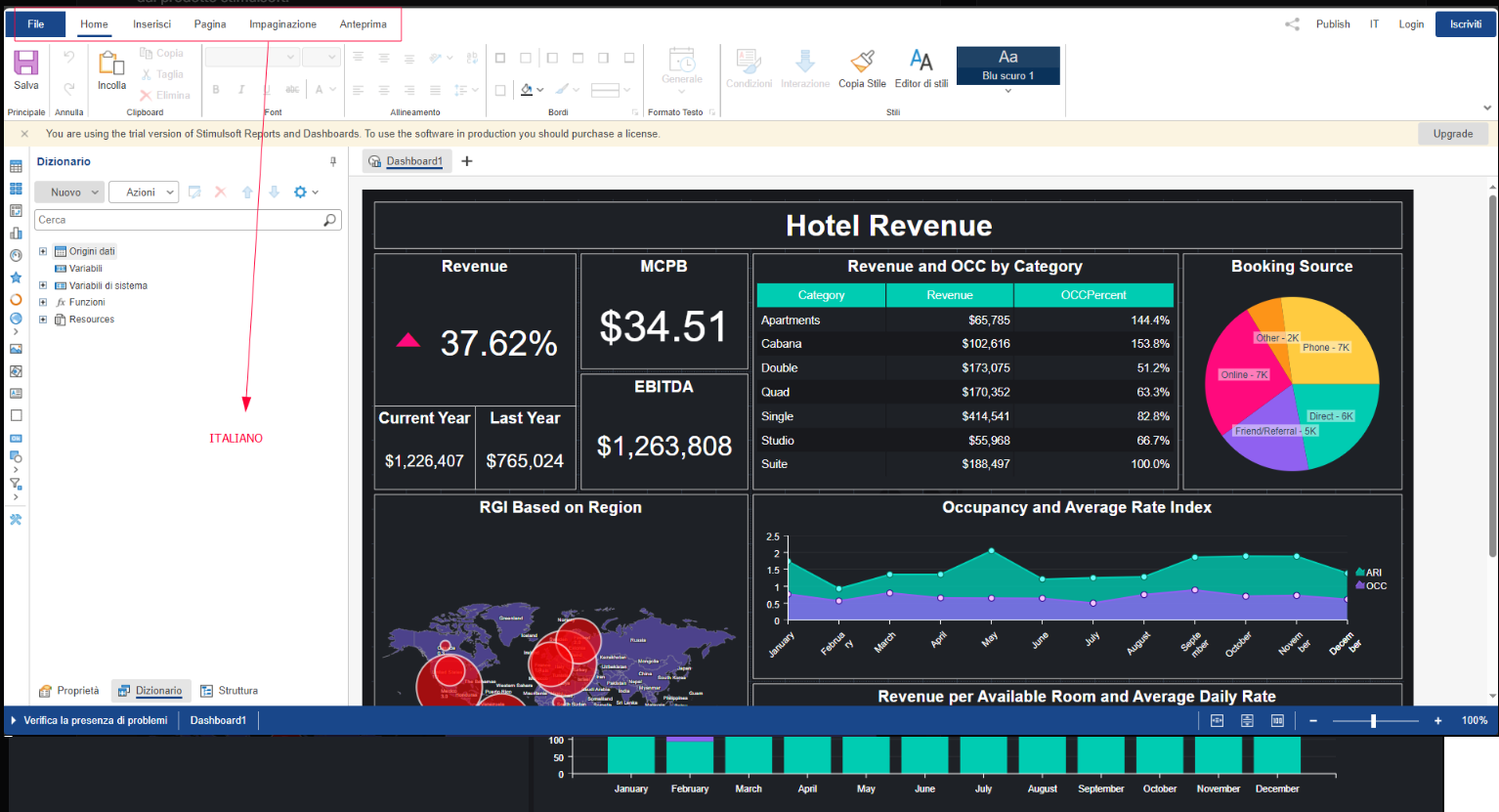Expand the Origini dati tree node

[x=43, y=251]
